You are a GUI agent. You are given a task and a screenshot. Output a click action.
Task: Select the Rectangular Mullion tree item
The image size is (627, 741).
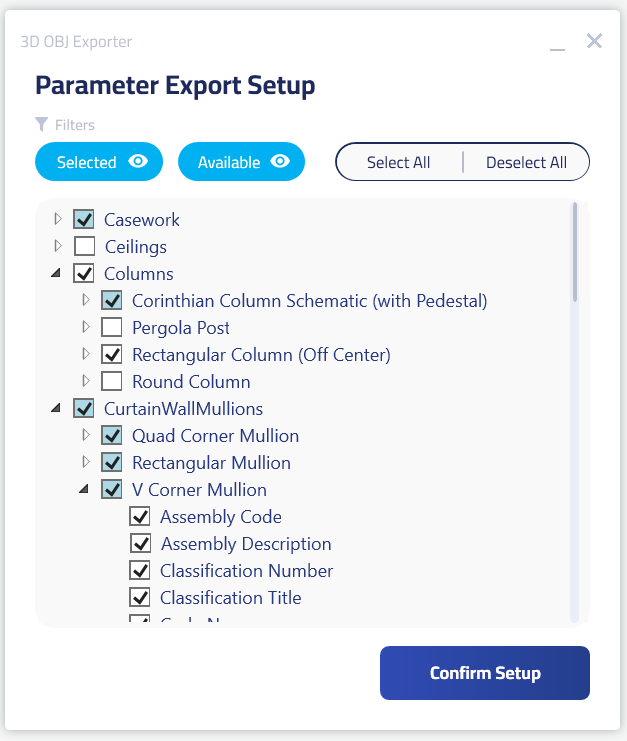click(x=211, y=463)
